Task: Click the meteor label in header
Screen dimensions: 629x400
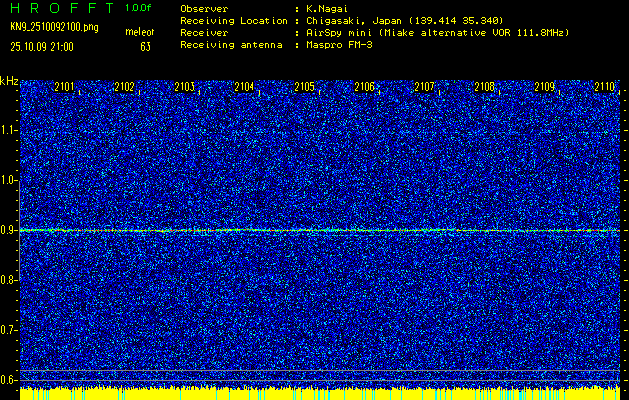Action: pos(138,33)
